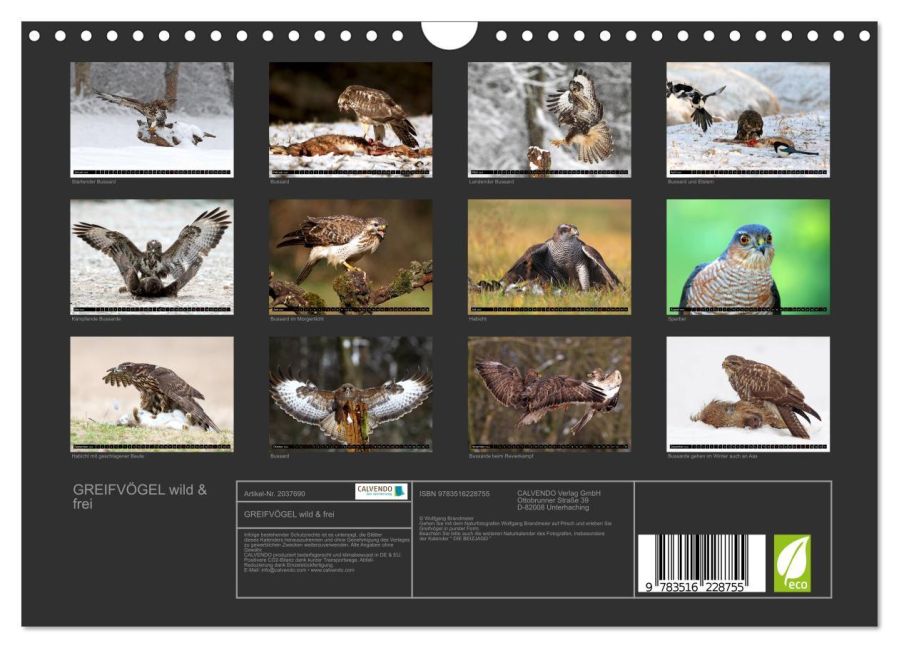Image resolution: width=899 pixels, height=648 pixels.
Task: Click the 'Bussarde beim Revierkampf' photo
Action: pyautogui.click(x=549, y=393)
